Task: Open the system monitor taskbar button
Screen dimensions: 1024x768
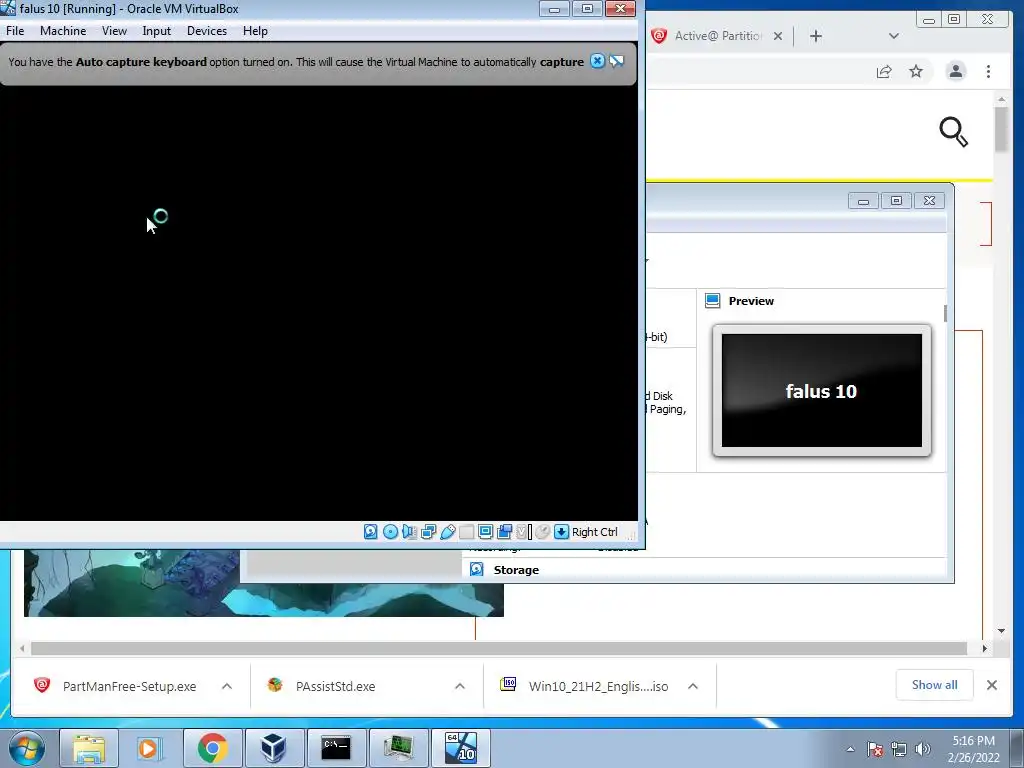Action: [398, 748]
